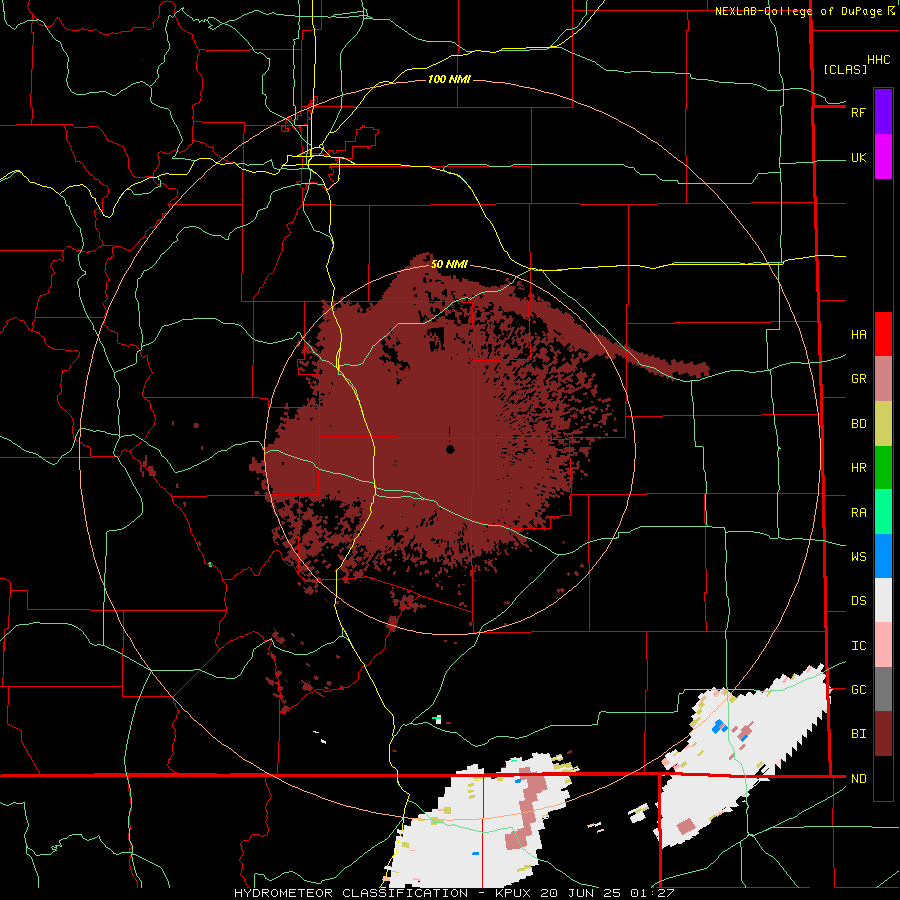The width and height of the screenshot is (900, 900).
Task: Click the HA legend label
Action: (858, 334)
